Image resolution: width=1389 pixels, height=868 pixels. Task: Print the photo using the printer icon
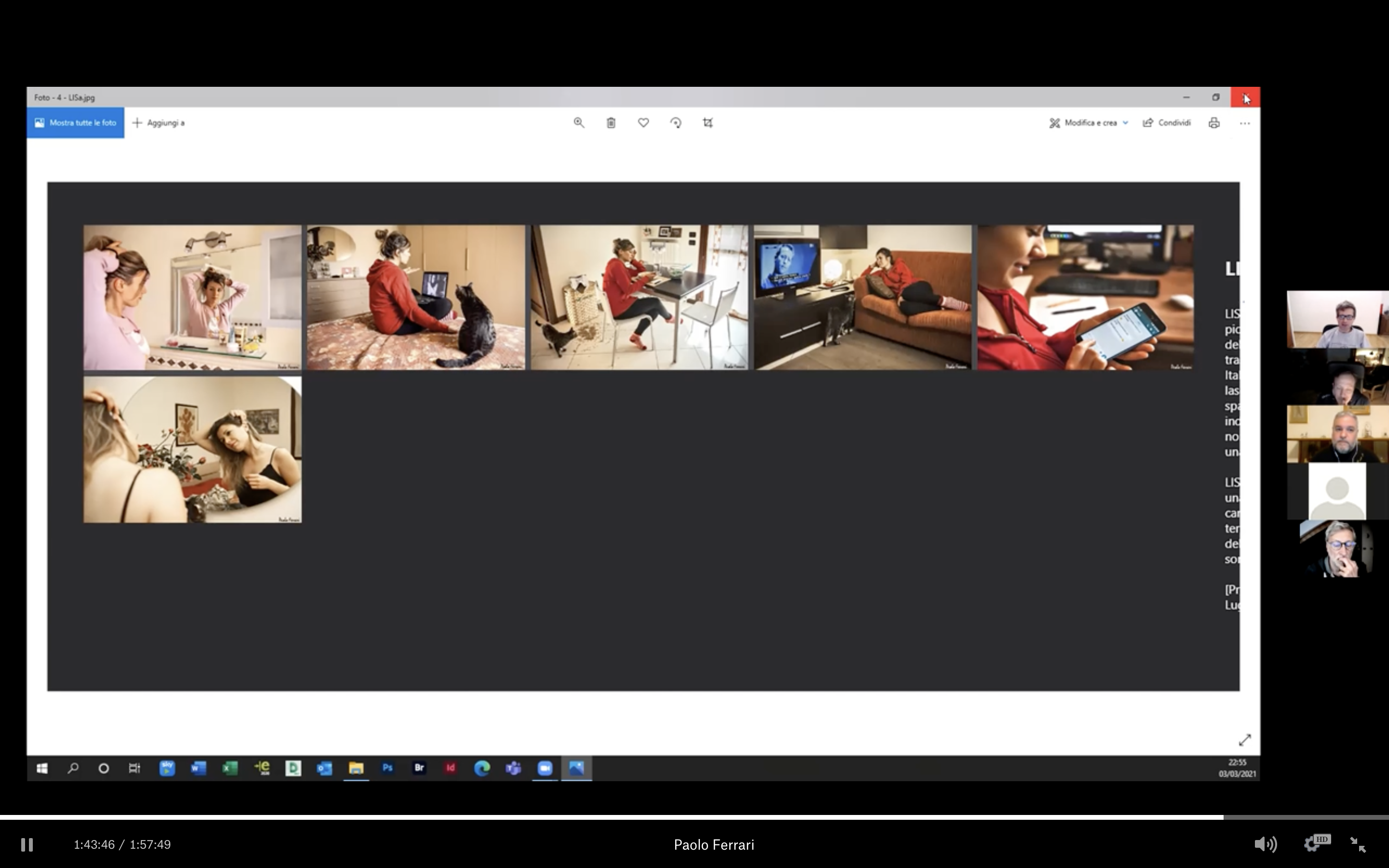point(1214,123)
